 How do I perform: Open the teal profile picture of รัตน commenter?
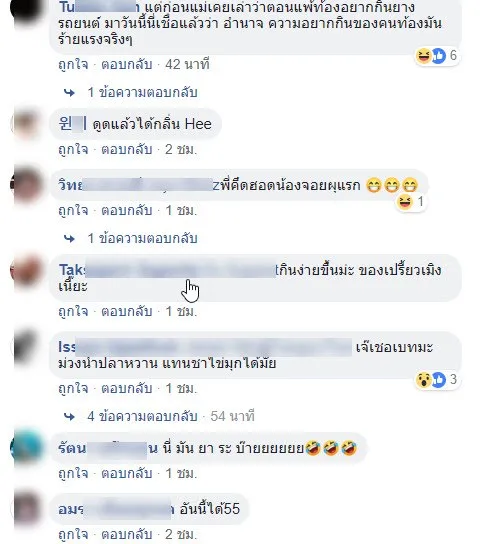(x=26, y=447)
